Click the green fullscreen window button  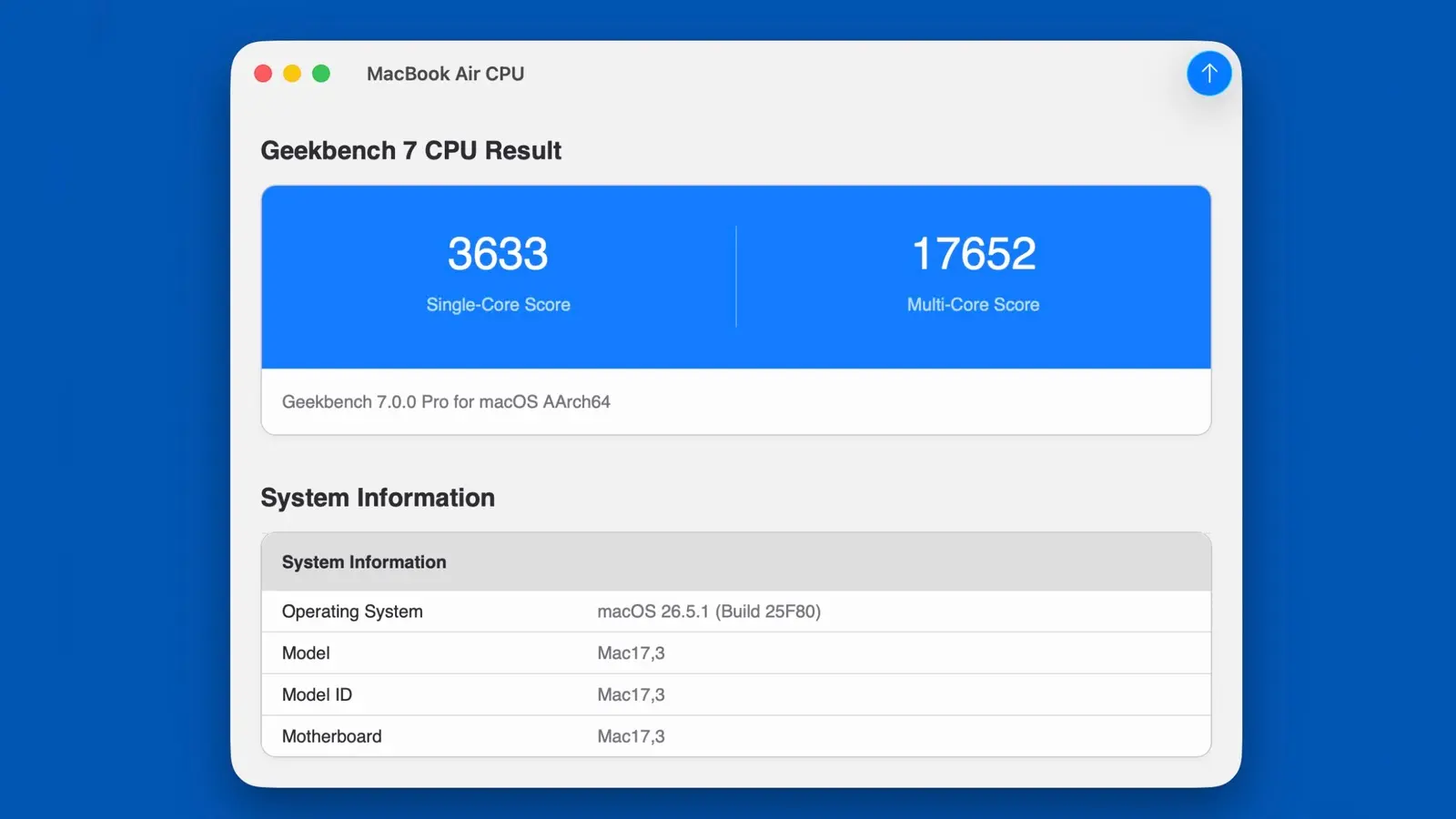(321, 74)
